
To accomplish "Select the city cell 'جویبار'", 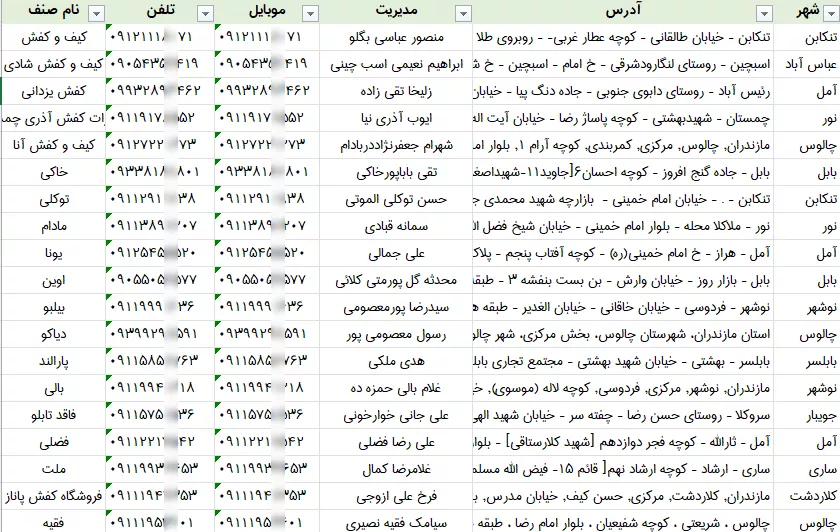I will pyautogui.click(x=807, y=416).
